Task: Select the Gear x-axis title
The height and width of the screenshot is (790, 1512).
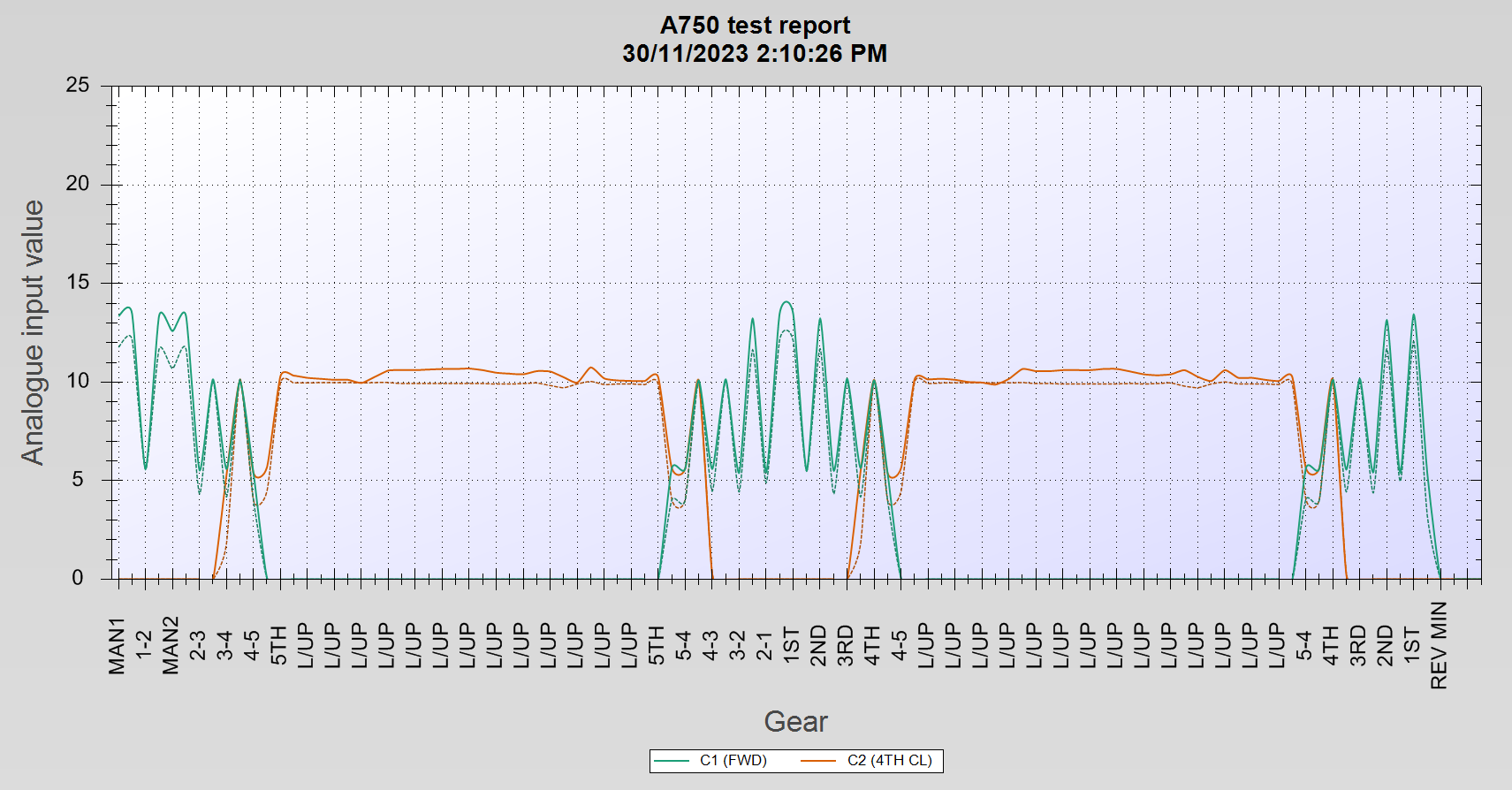Action: pyautogui.click(x=795, y=722)
